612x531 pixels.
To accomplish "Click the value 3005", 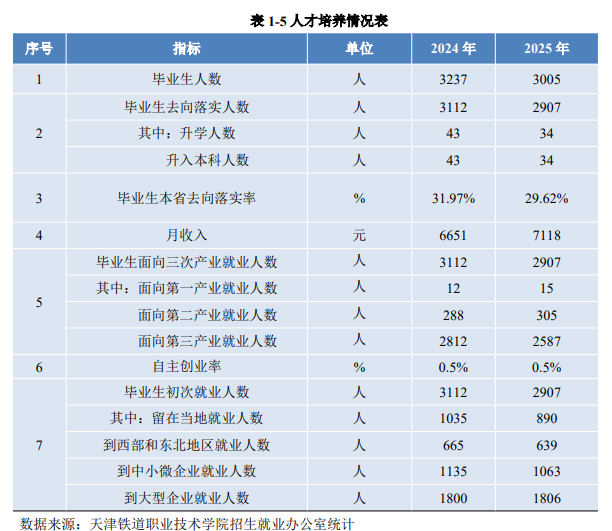I will [x=546, y=80].
